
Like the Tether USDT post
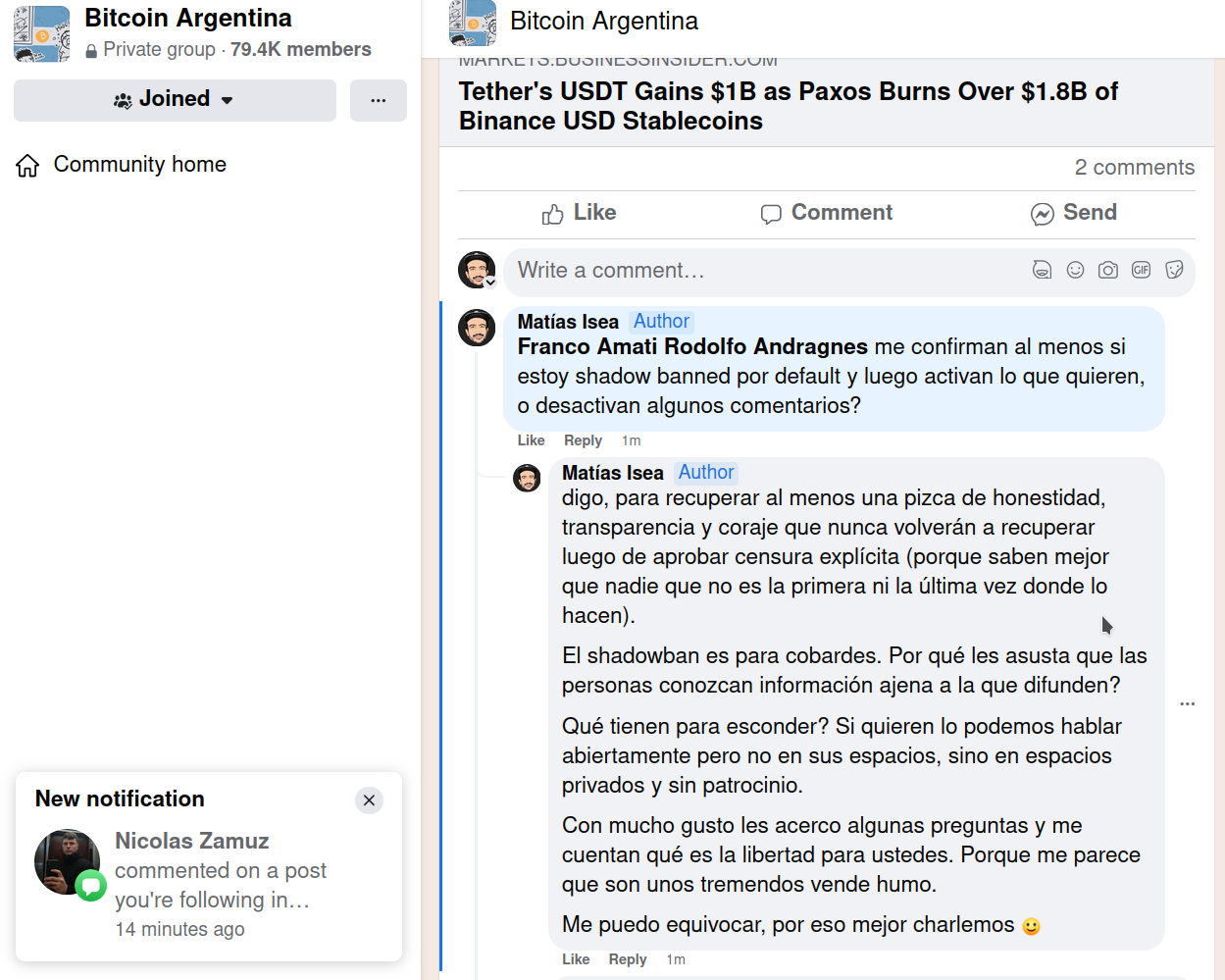(x=579, y=213)
